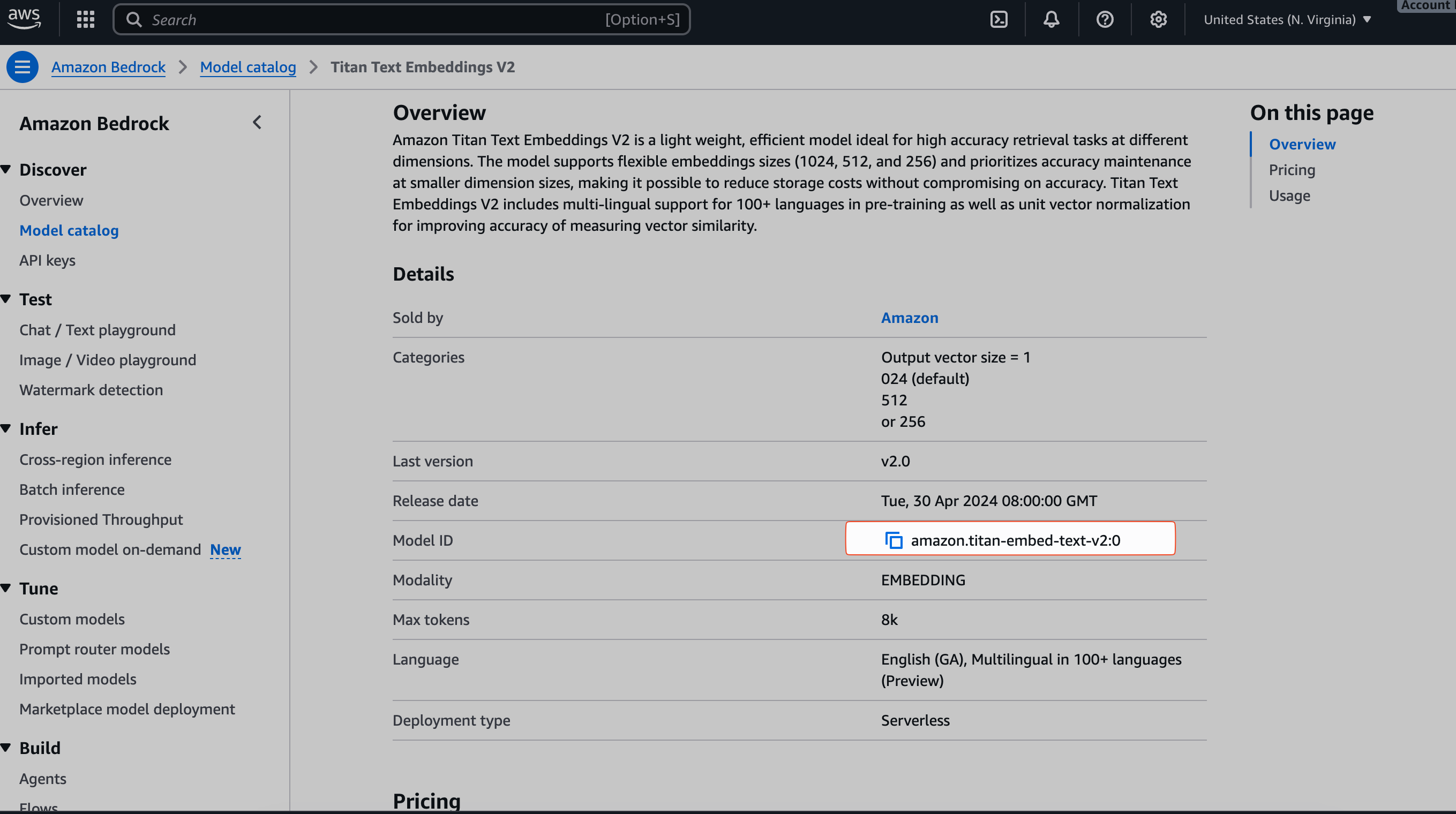1456x814 pixels.
Task: Open the CloudShell terminal icon
Action: tap(999, 19)
